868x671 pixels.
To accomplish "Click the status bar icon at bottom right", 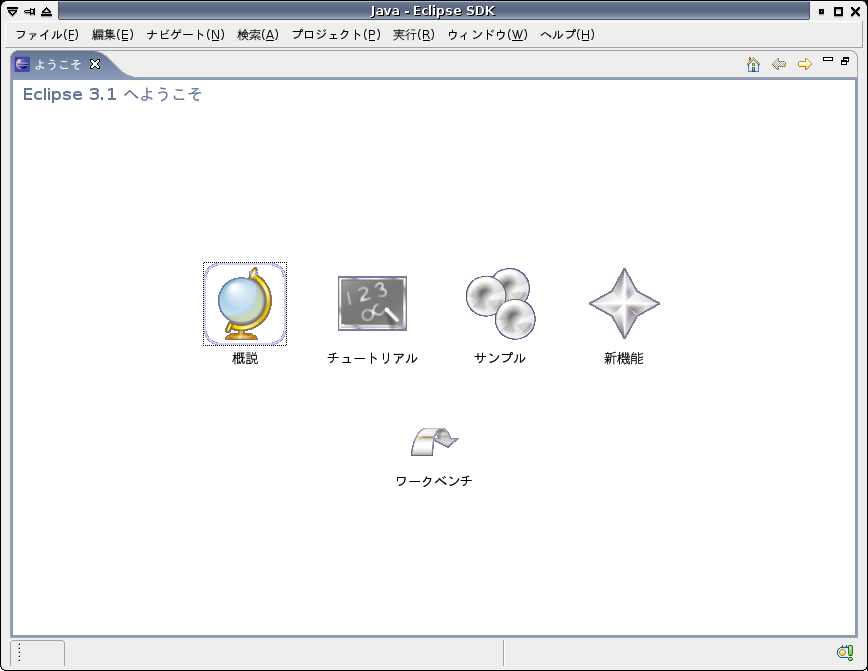I will (x=845, y=652).
